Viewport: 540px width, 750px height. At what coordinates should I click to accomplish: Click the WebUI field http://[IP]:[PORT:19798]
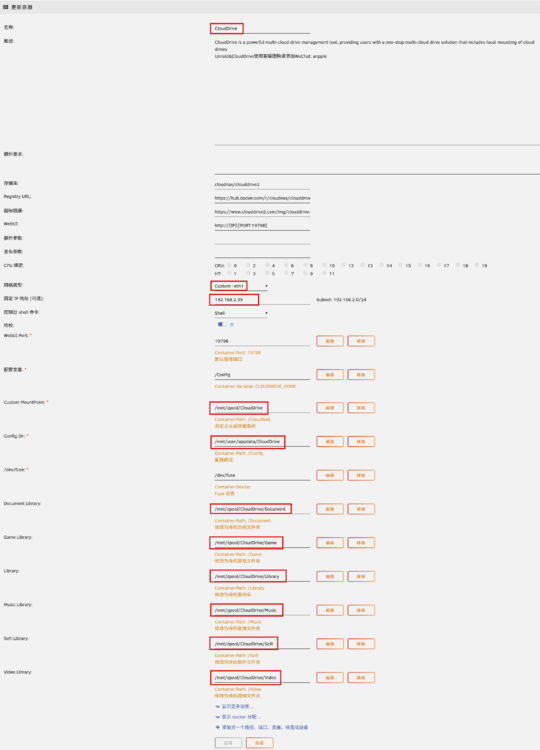click(262, 226)
